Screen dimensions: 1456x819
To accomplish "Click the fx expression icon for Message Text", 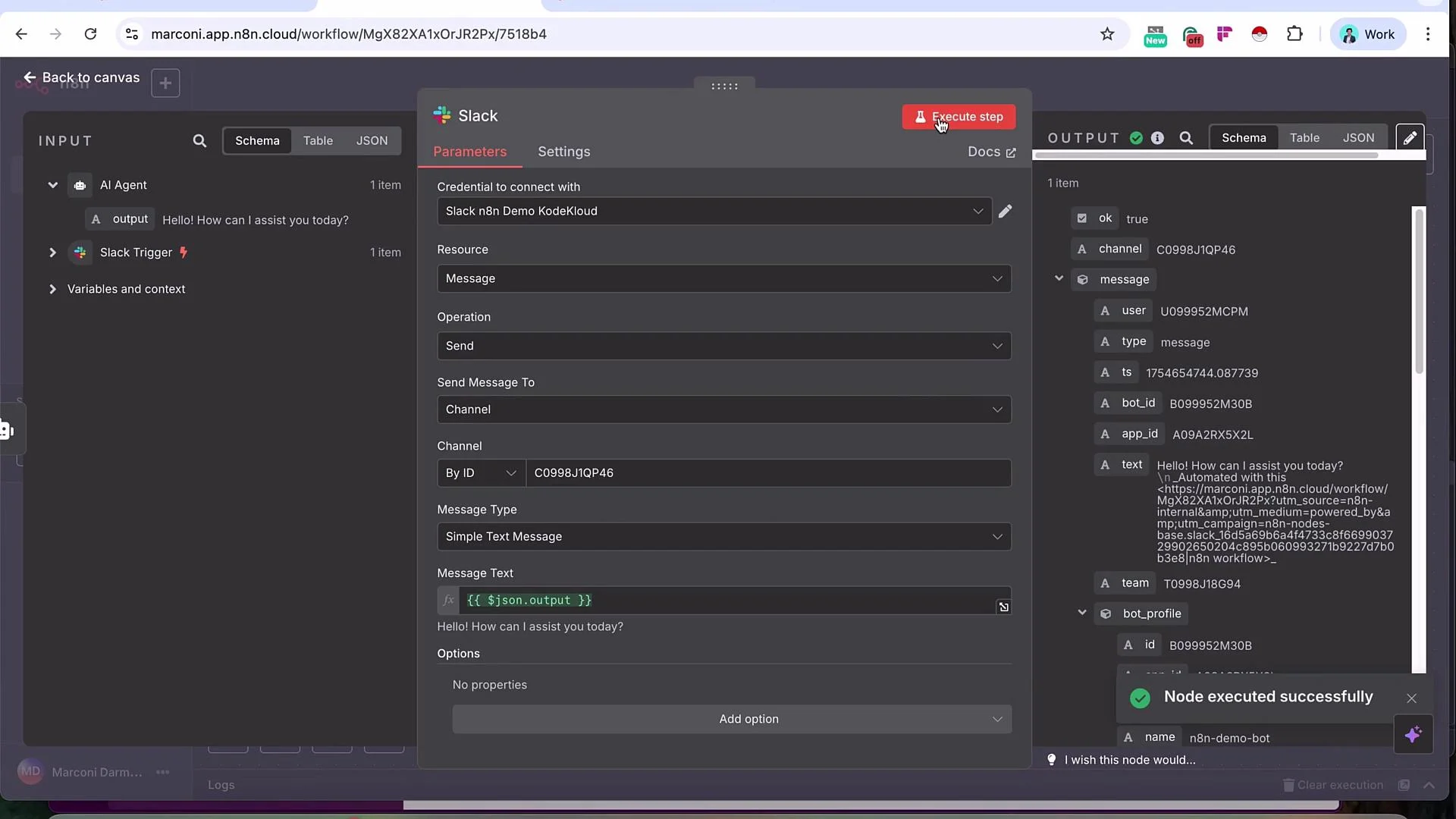I will (448, 600).
